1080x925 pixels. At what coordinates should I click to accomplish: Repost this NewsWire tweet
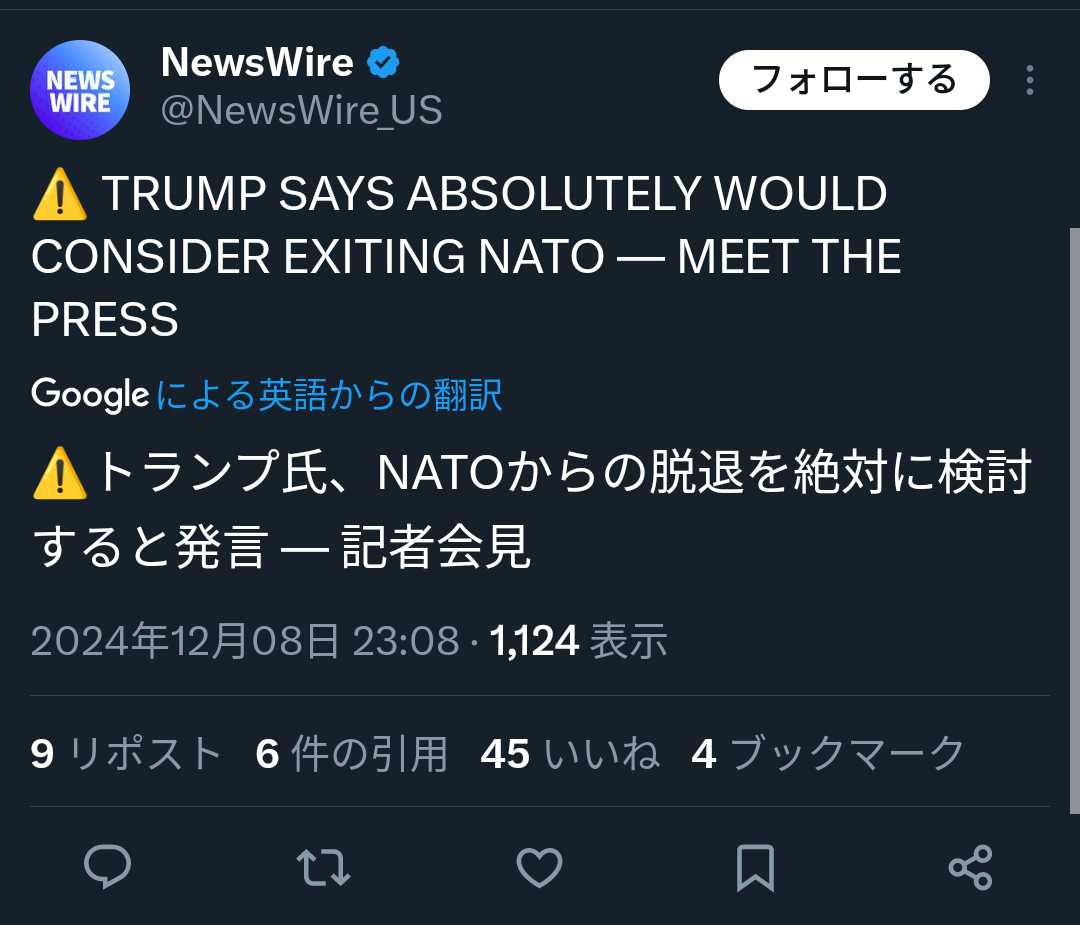(x=324, y=866)
